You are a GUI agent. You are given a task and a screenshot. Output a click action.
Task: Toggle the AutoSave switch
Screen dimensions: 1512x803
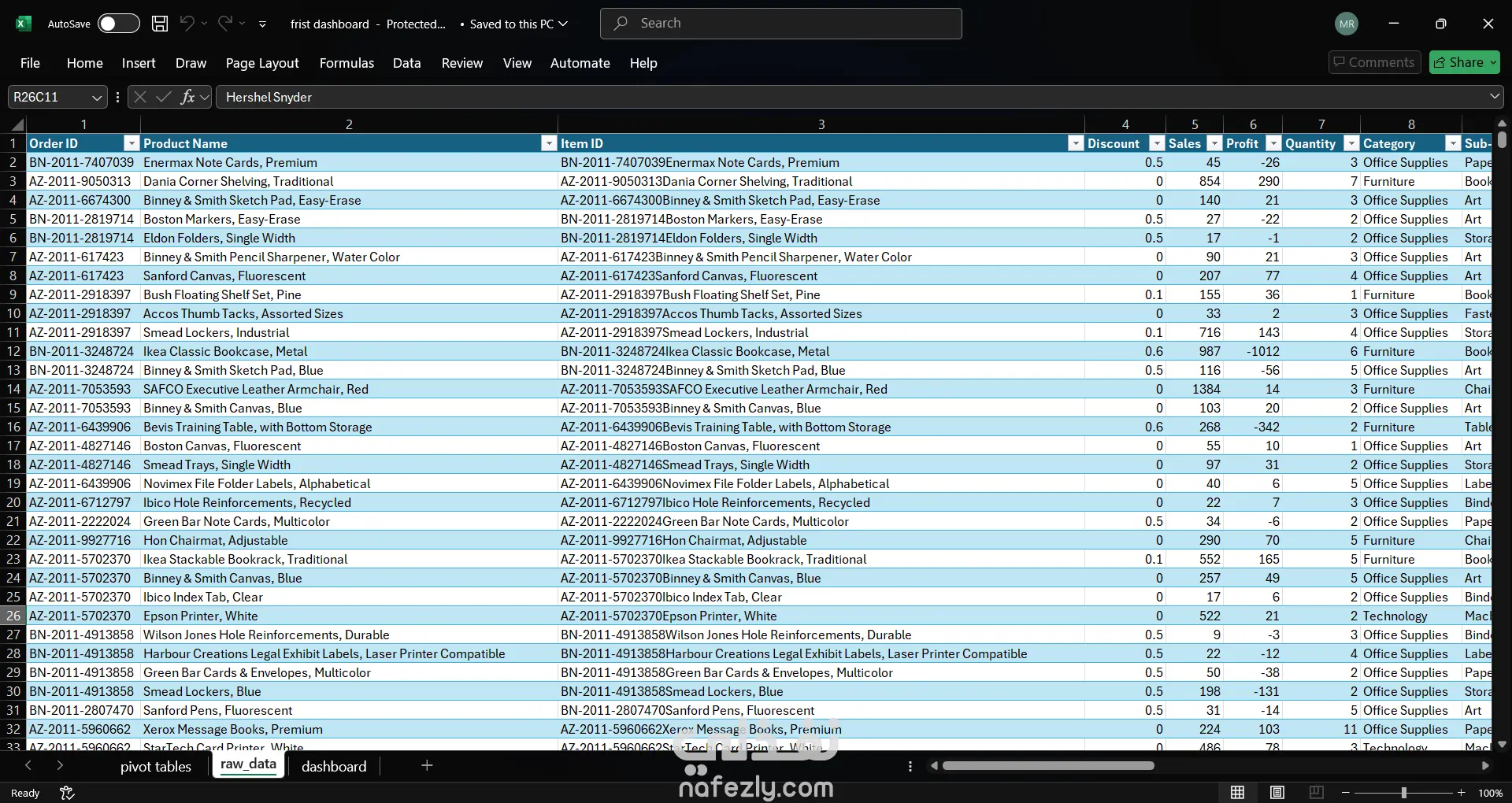(x=118, y=24)
